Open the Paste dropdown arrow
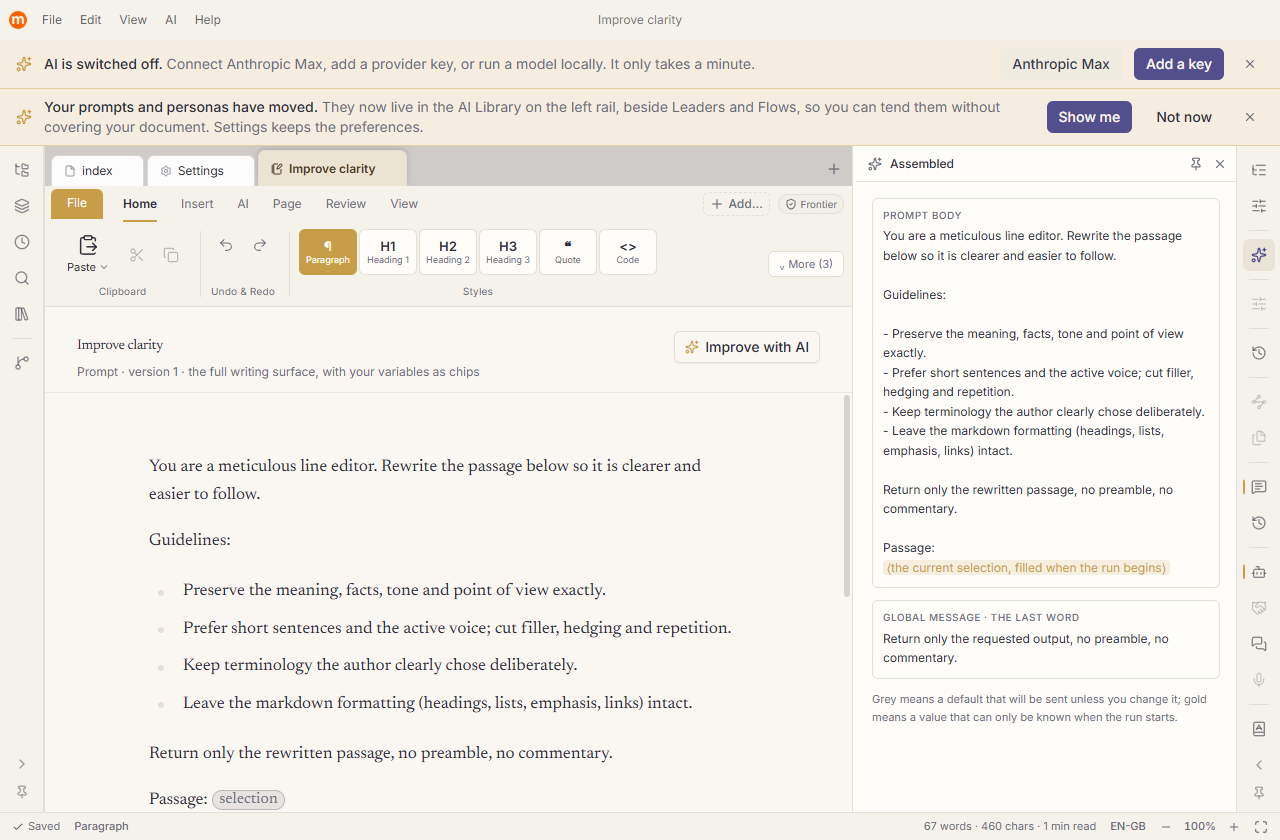This screenshot has height=840, width=1280. pyautogui.click(x=104, y=267)
